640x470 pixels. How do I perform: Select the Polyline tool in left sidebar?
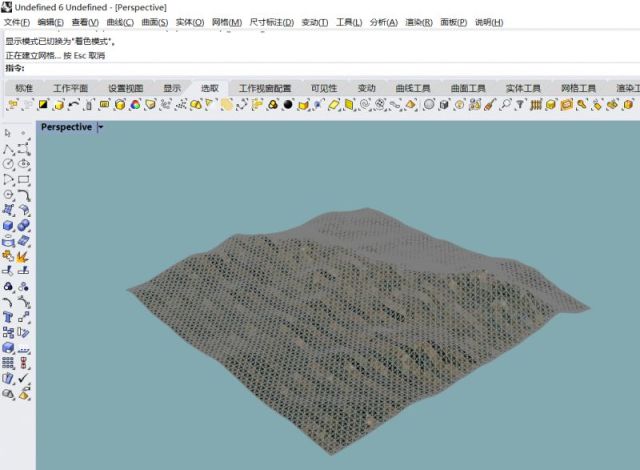point(8,149)
